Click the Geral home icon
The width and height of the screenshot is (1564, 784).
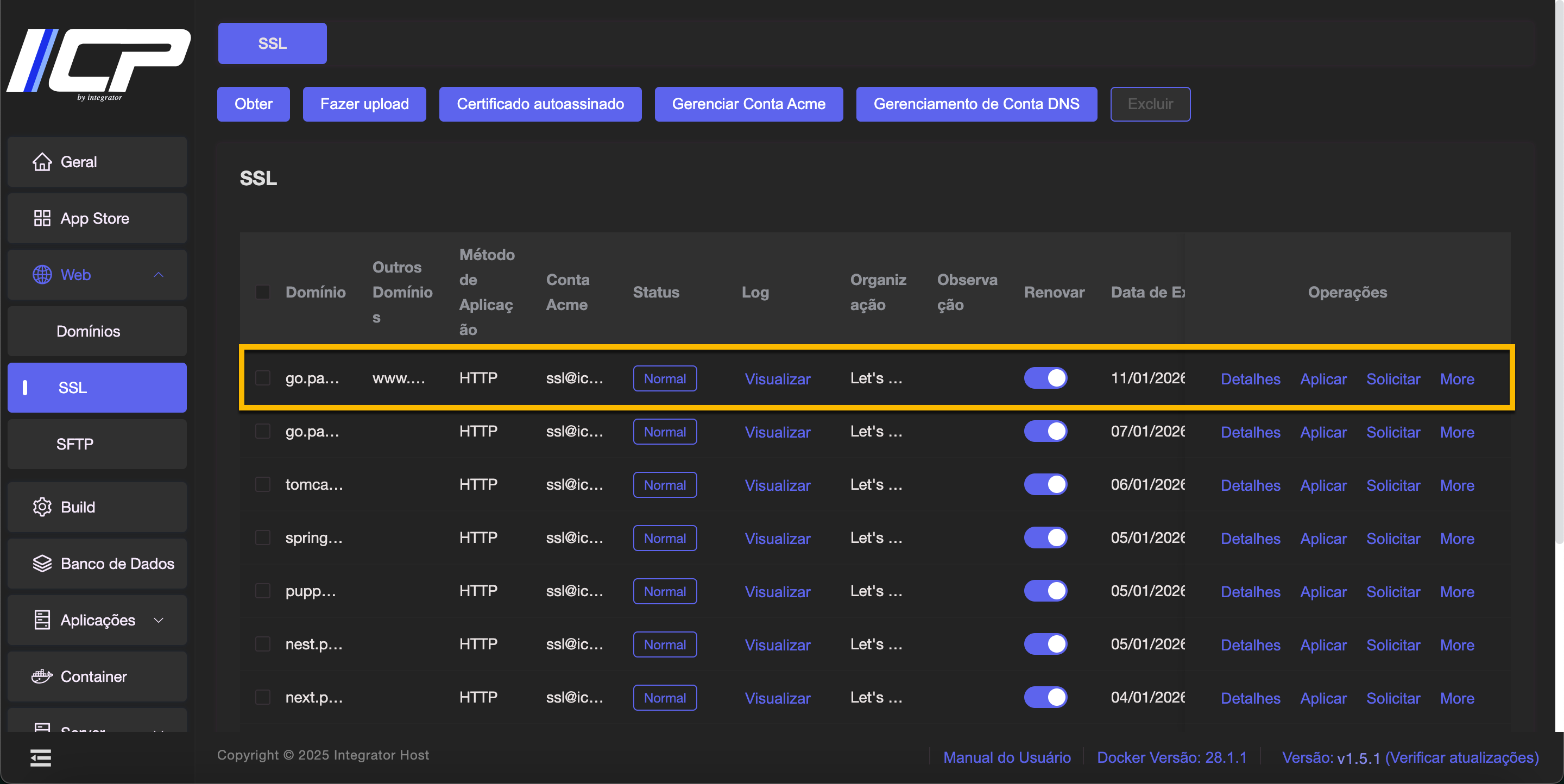coord(42,162)
